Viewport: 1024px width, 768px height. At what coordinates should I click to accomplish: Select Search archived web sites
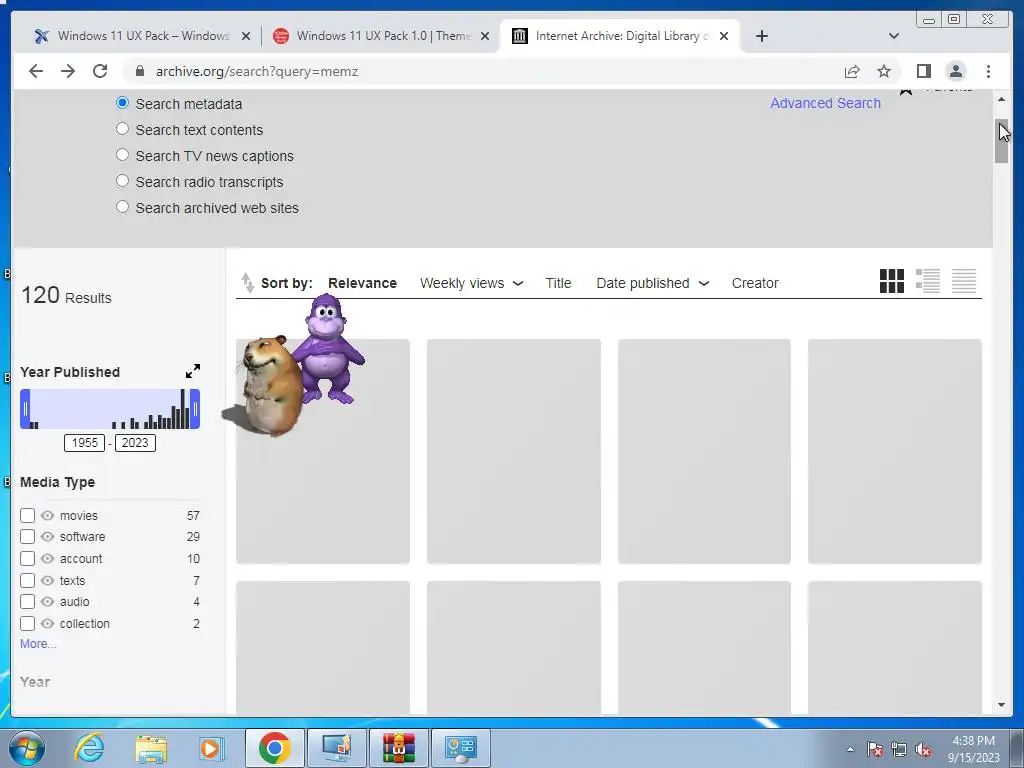(x=122, y=207)
